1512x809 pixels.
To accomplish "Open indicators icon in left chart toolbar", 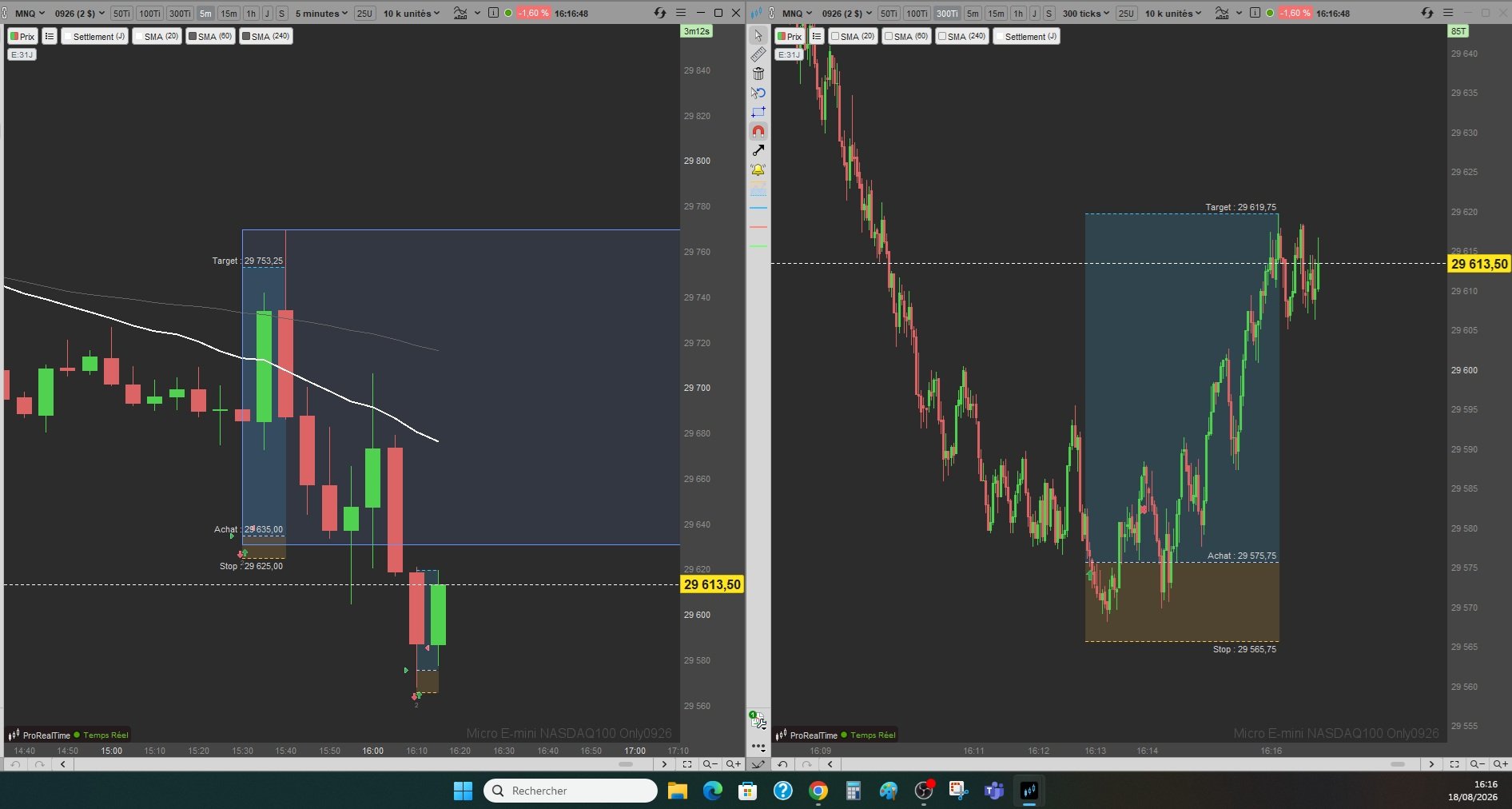I will pos(460,13).
